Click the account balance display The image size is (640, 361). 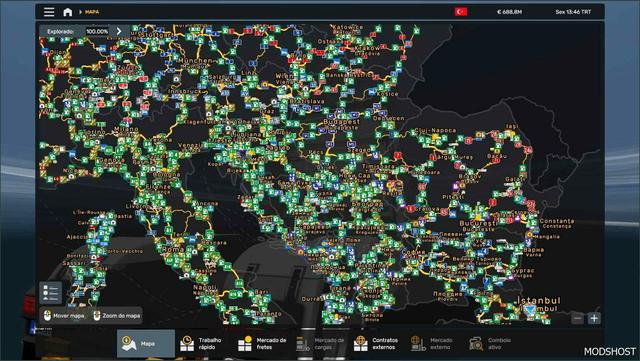click(509, 12)
